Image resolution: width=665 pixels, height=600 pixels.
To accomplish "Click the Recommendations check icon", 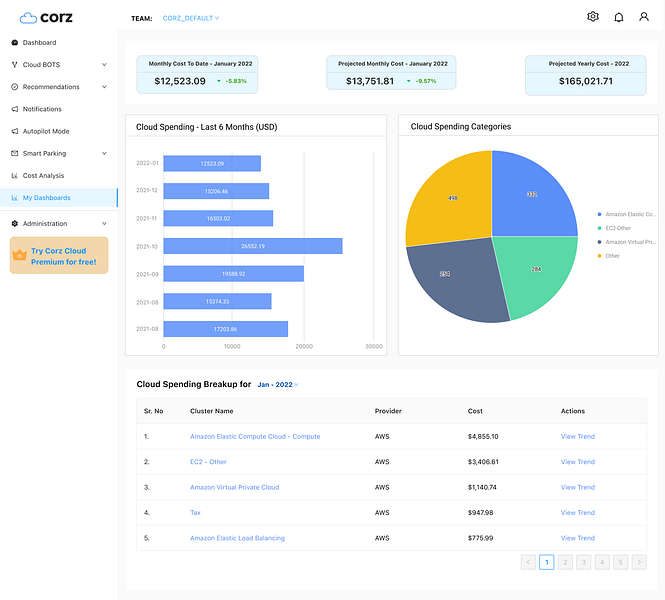I will [x=14, y=87].
